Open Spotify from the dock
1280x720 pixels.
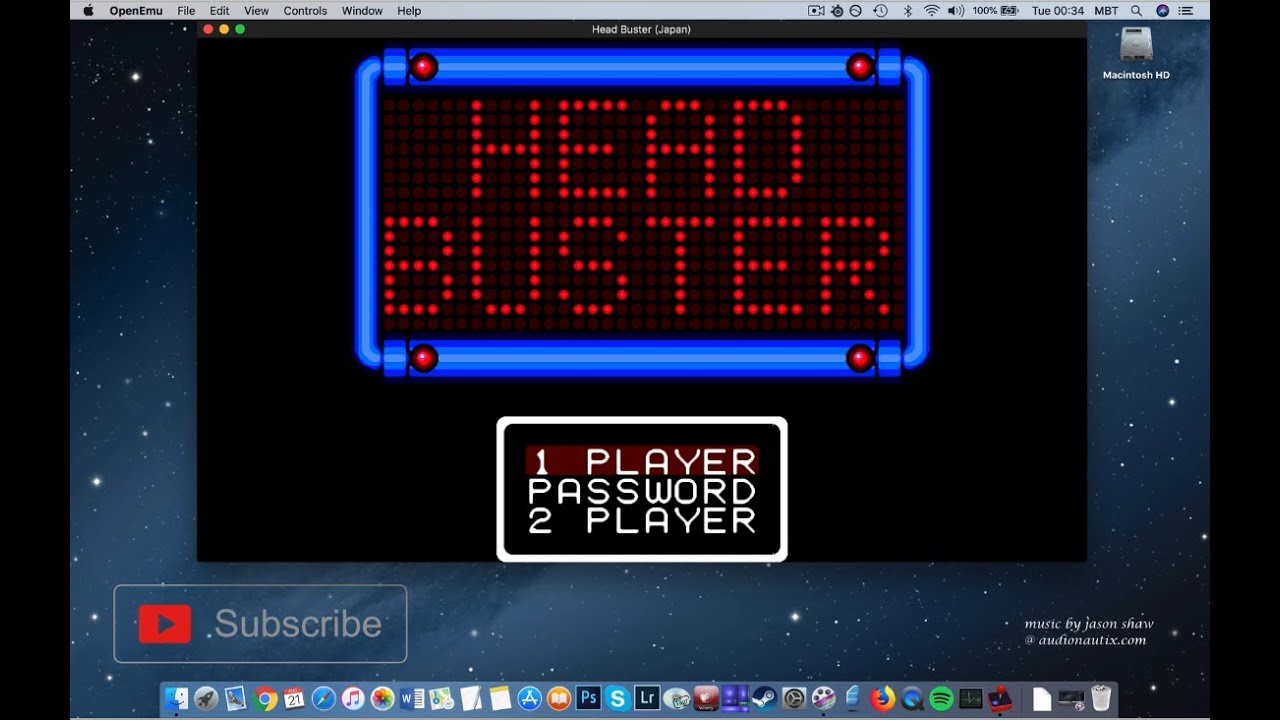tap(941, 699)
